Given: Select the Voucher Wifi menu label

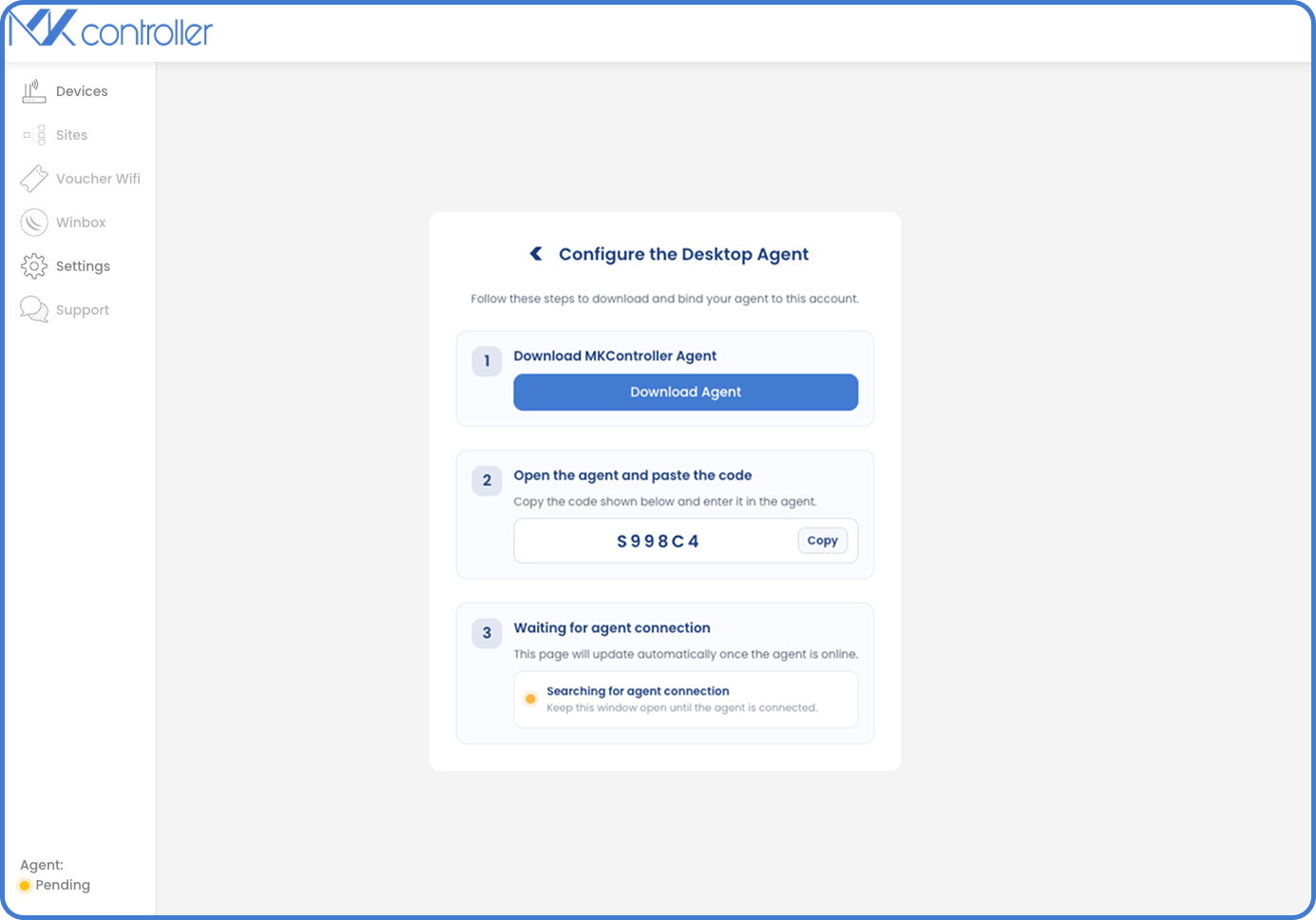Looking at the screenshot, I should tap(98, 179).
